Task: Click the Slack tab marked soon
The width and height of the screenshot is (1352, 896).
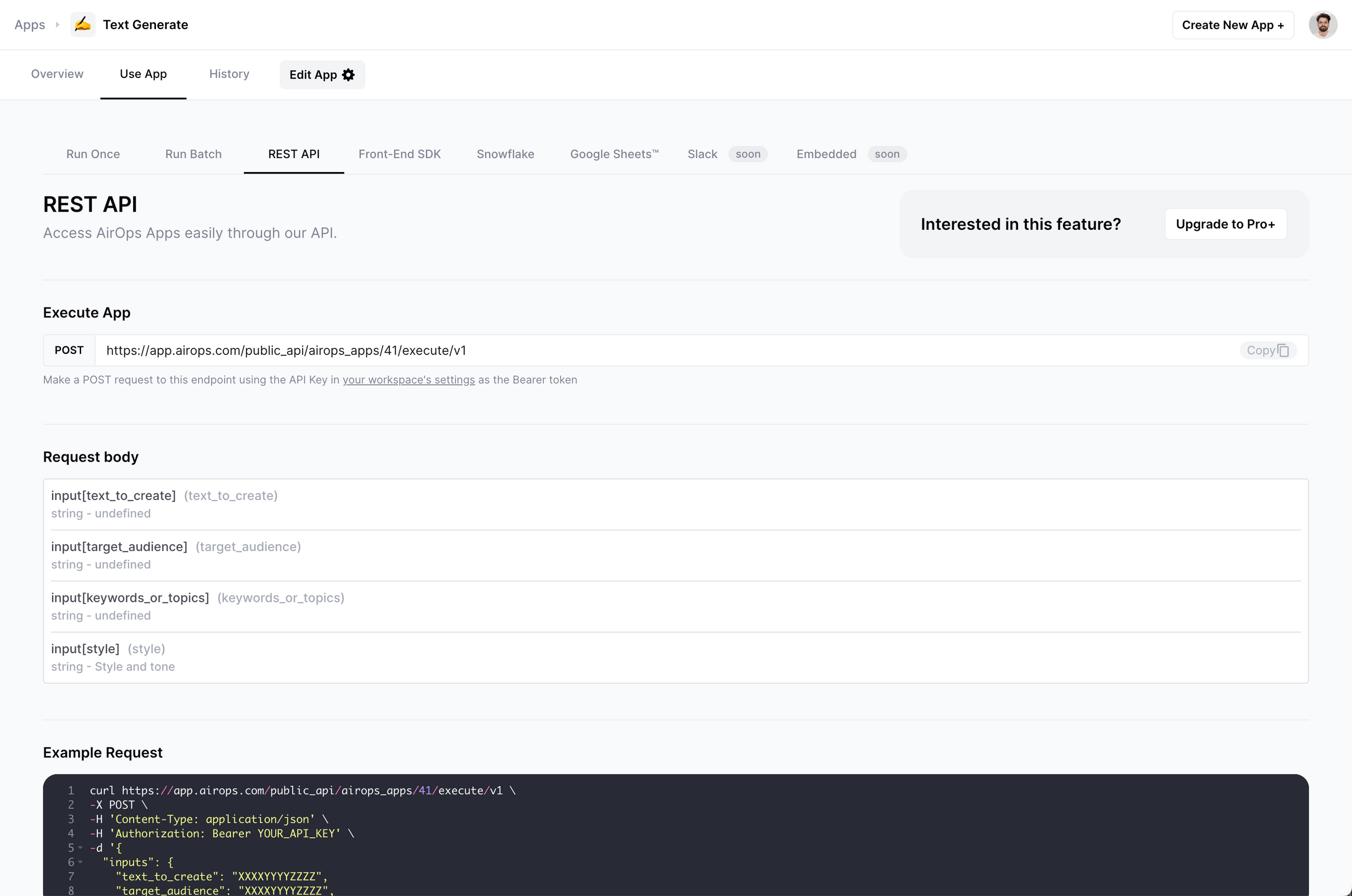Action: click(702, 154)
